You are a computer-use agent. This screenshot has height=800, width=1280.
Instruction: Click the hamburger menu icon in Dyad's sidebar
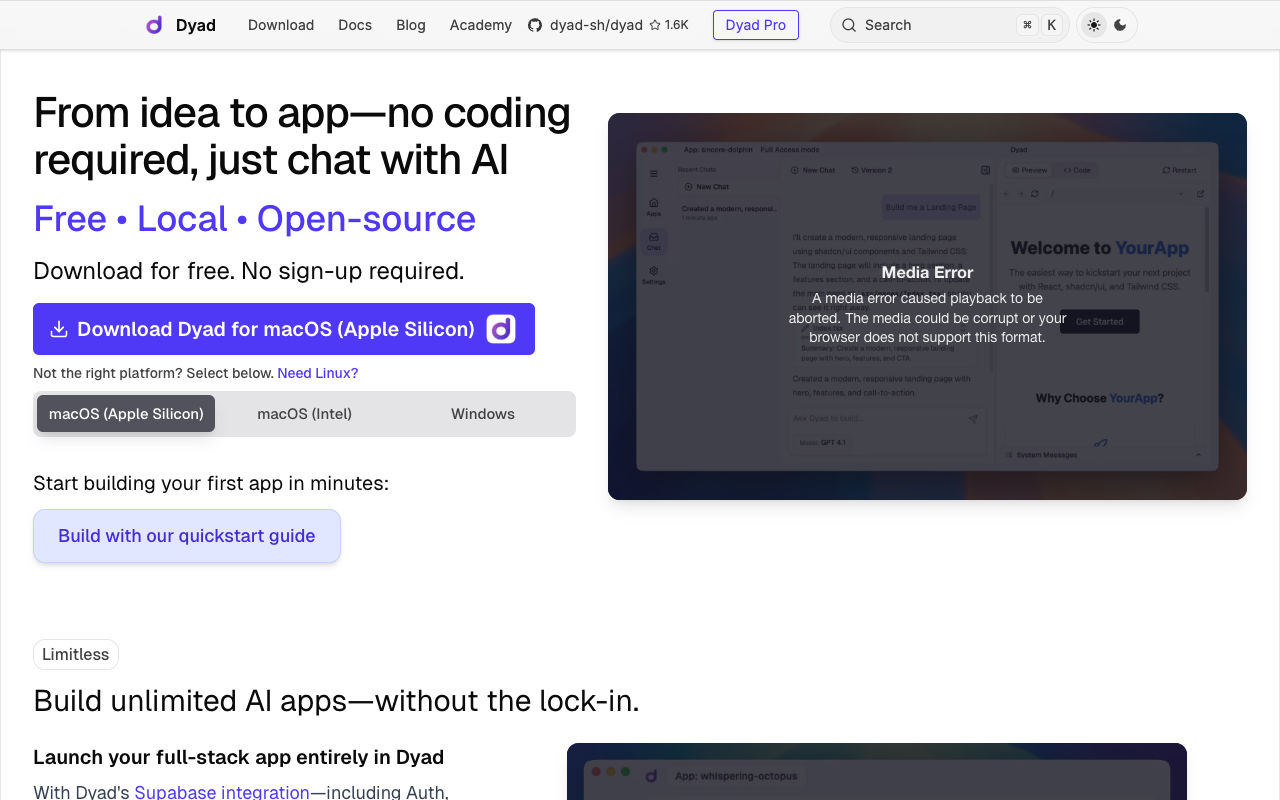click(x=654, y=174)
